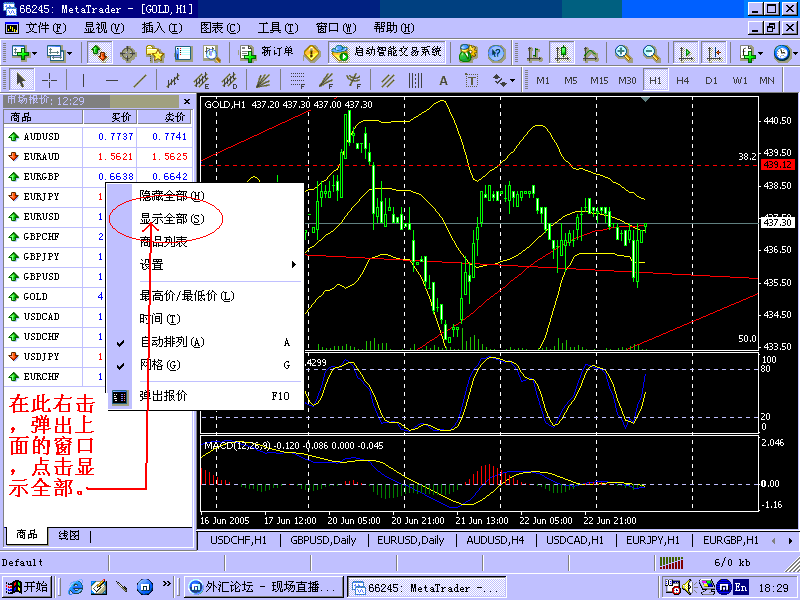Click the 新订单 New Order button
The image size is (800, 600).
(267, 53)
